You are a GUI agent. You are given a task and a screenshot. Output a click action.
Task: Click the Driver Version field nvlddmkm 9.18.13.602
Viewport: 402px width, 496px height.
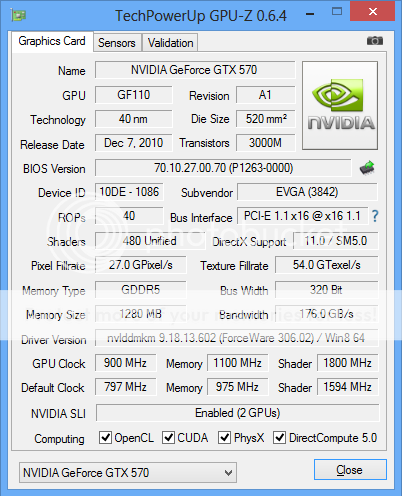click(x=237, y=338)
